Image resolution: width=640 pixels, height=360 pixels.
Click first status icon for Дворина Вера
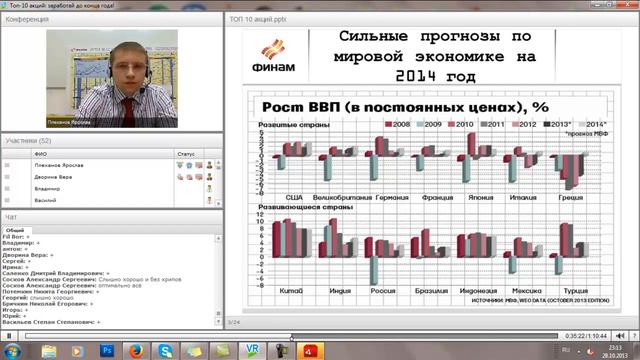tap(180, 177)
